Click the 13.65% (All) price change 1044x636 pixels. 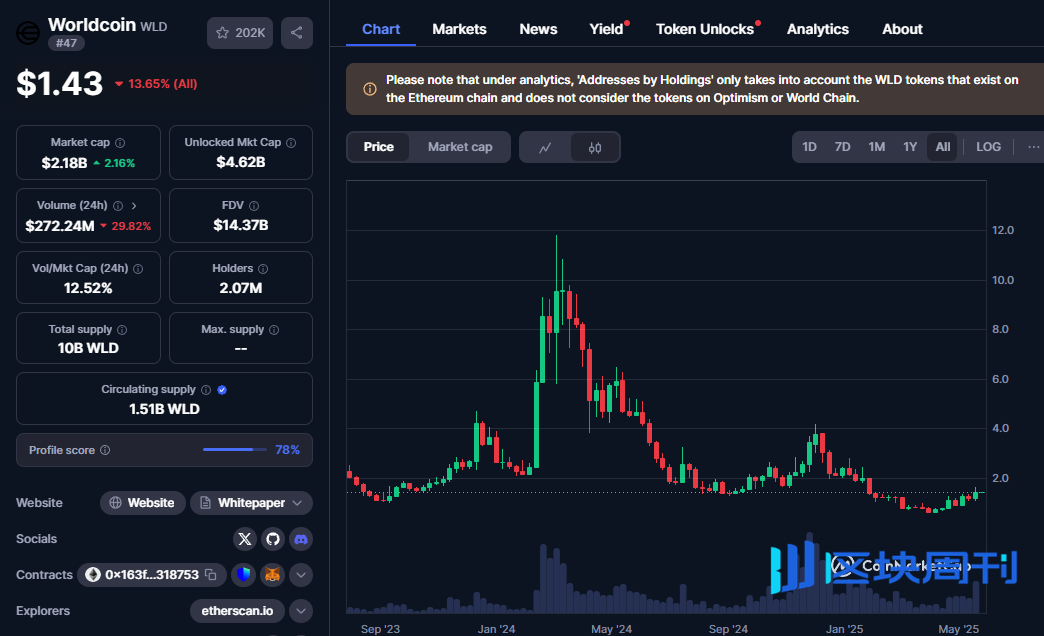pyautogui.click(x=156, y=84)
